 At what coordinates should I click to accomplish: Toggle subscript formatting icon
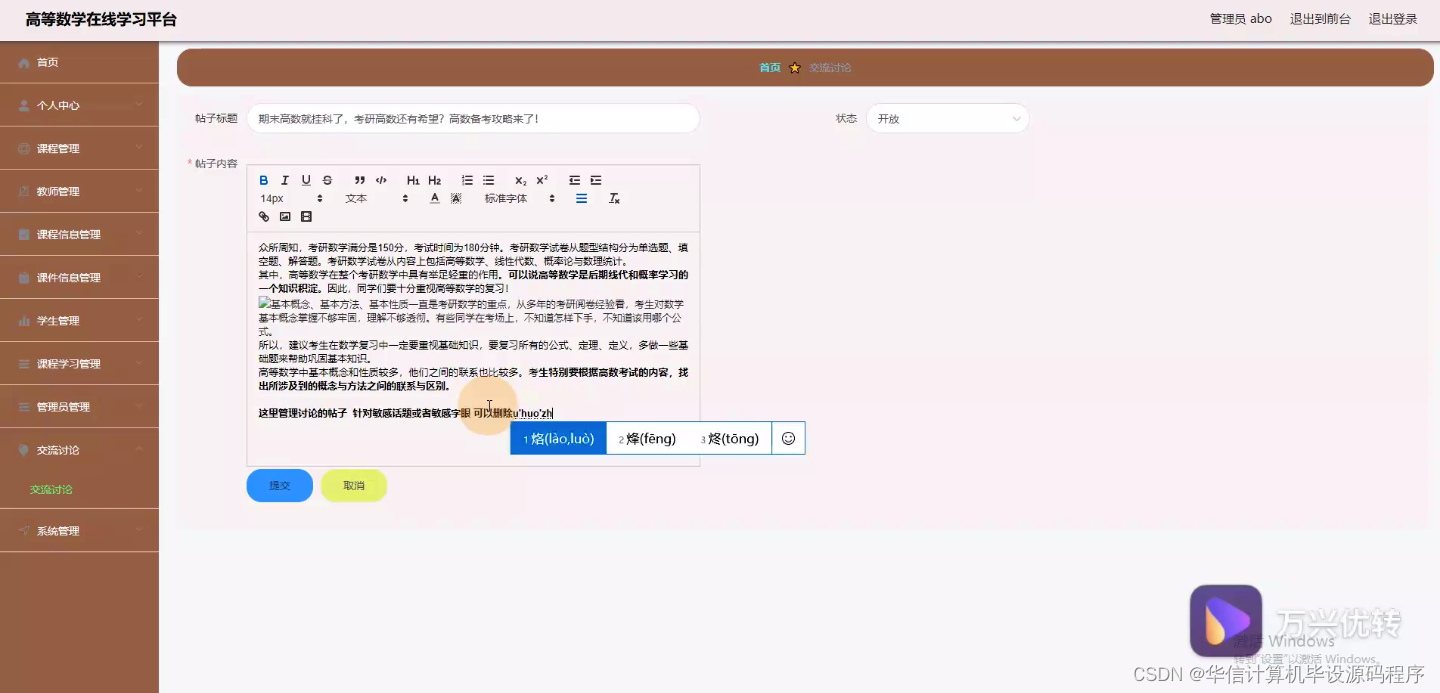pyautogui.click(x=520, y=180)
